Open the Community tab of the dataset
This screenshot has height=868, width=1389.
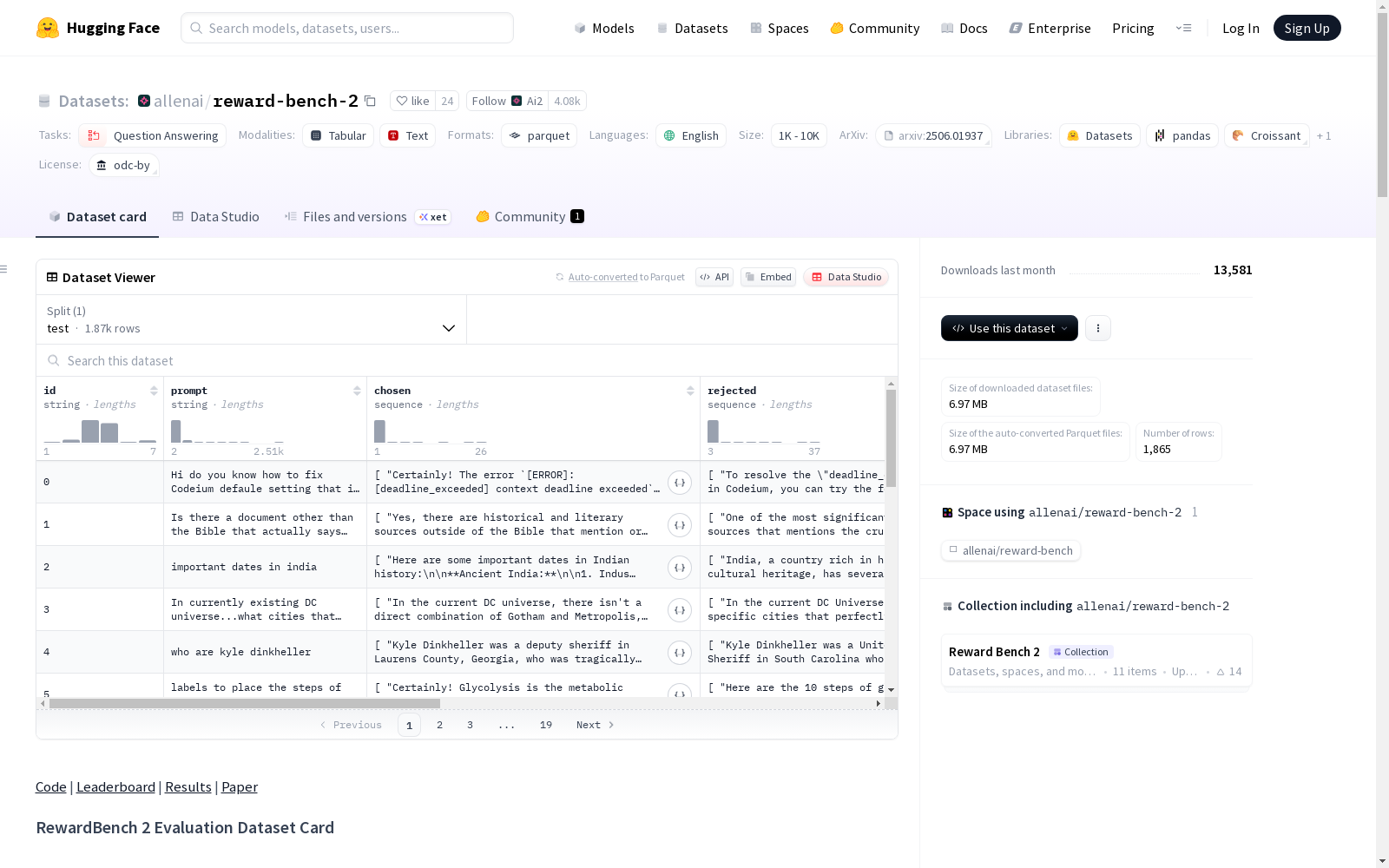coord(530,217)
